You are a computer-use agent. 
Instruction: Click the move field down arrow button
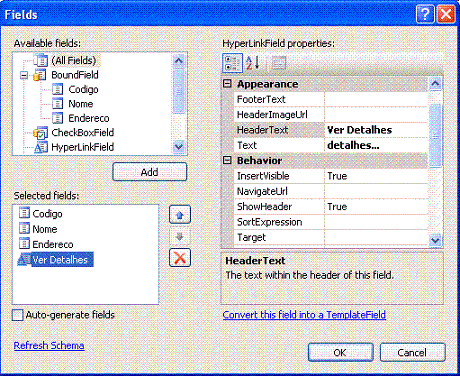point(180,236)
